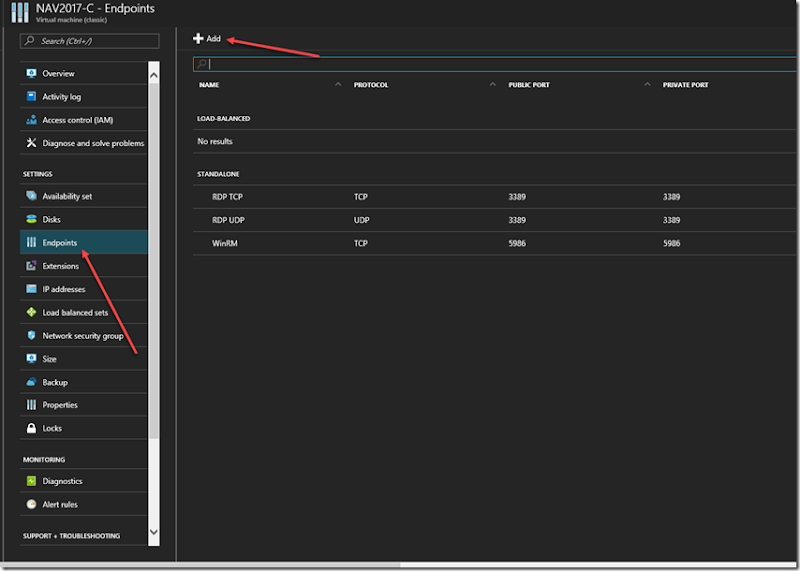
Task: Open the Extensions settings
Action: tap(84, 266)
